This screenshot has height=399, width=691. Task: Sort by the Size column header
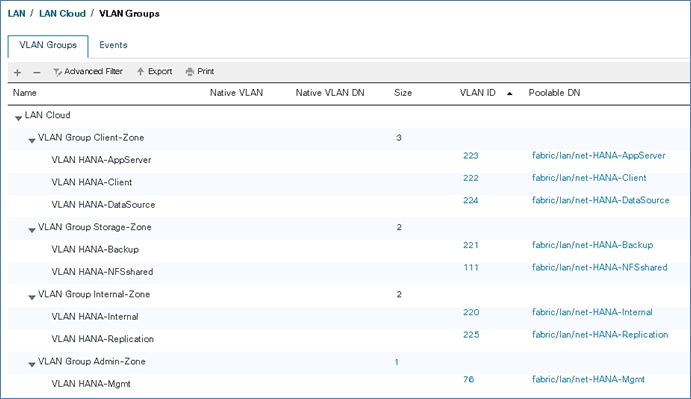(x=403, y=93)
